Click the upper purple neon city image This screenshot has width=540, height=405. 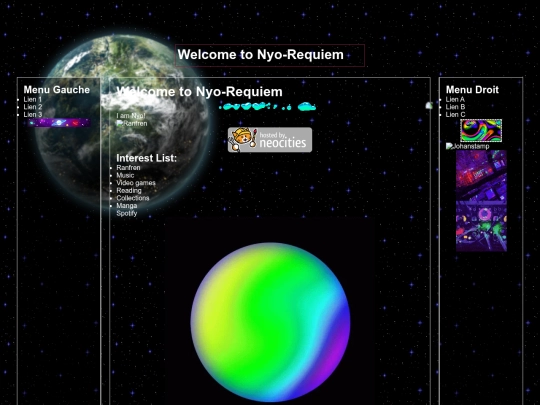click(481, 176)
